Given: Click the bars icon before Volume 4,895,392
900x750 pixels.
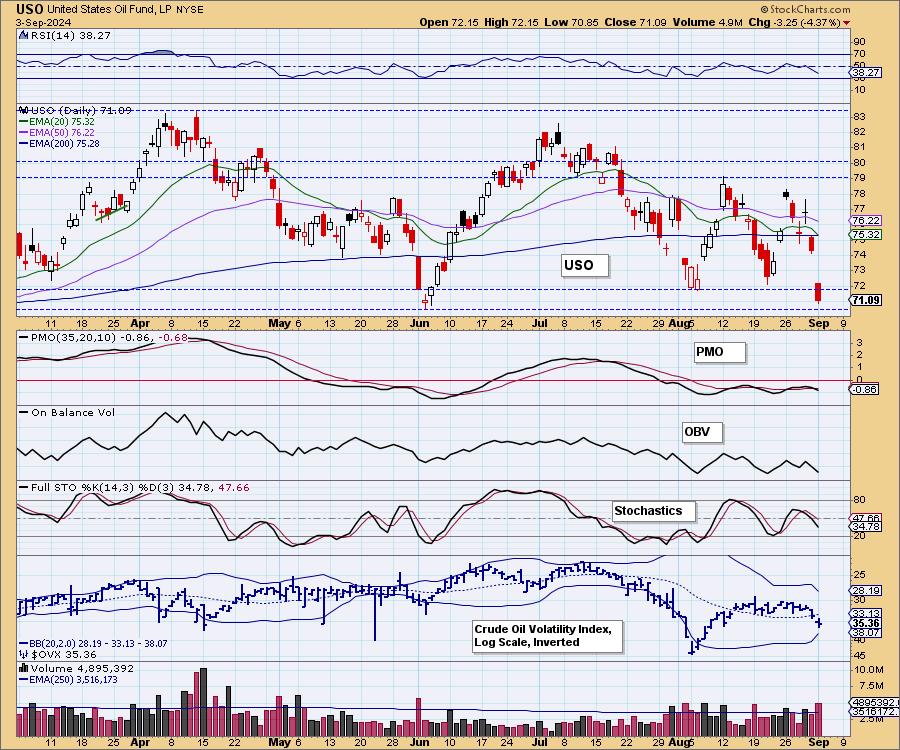Looking at the screenshot, I should pos(24,668).
